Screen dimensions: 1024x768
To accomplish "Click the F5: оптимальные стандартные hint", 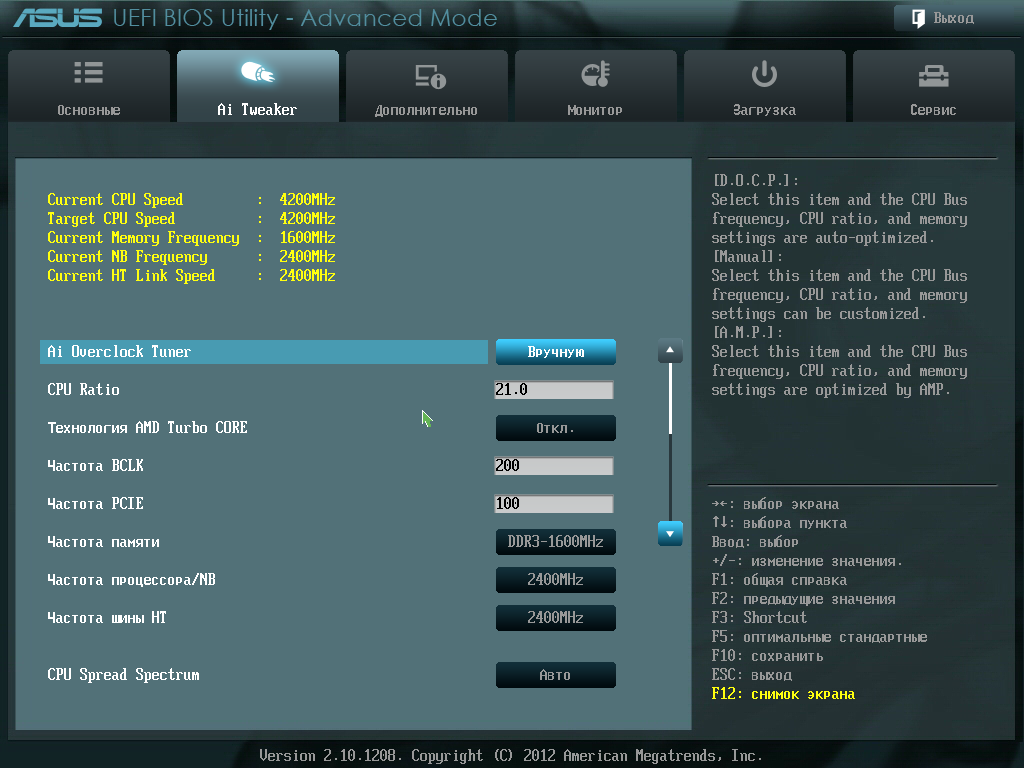I will [x=820, y=637].
